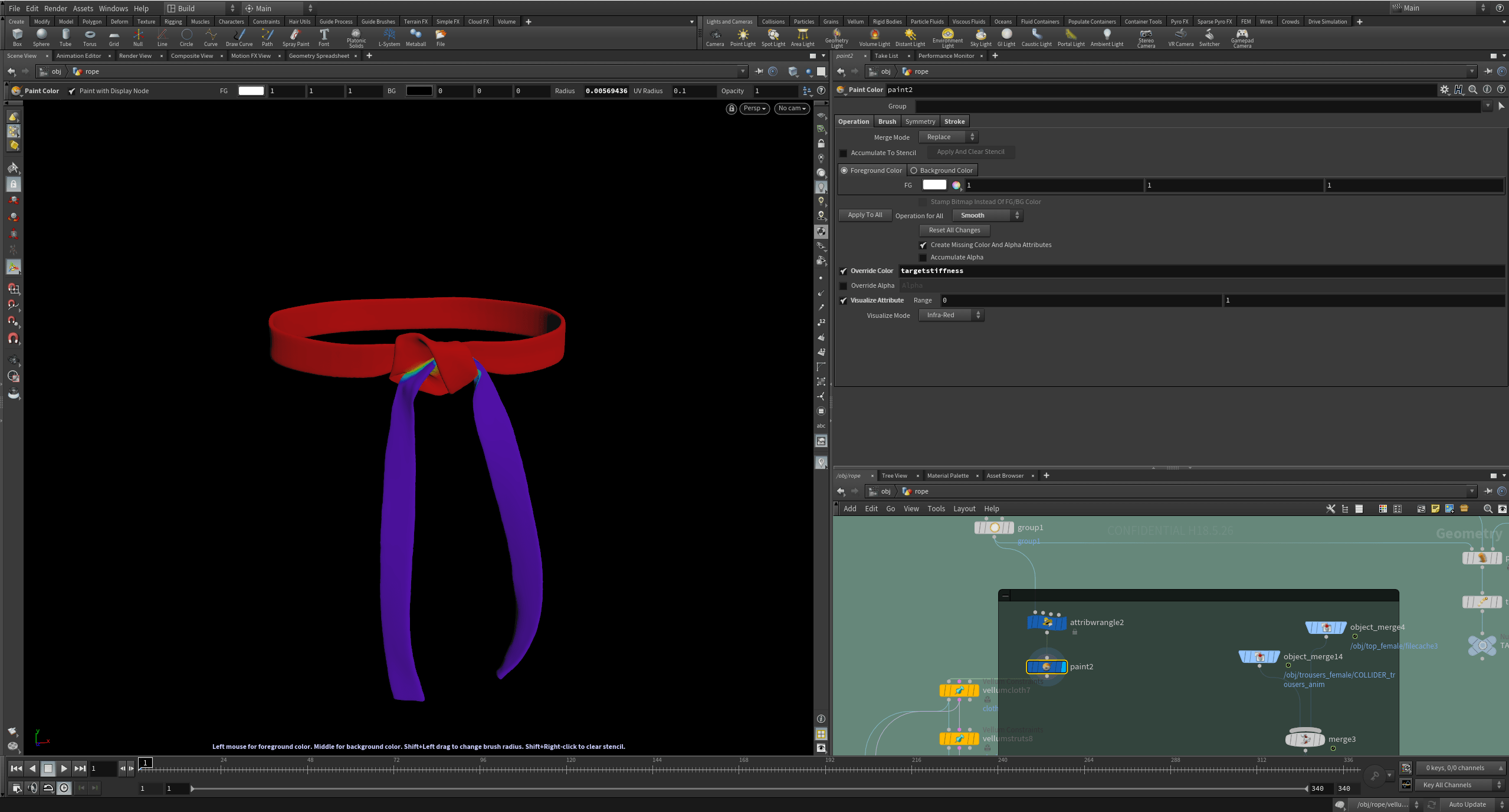The width and height of the screenshot is (1509, 812).
Task: Add a Point Light from Lights and Cameras shelf
Action: pyautogui.click(x=743, y=37)
